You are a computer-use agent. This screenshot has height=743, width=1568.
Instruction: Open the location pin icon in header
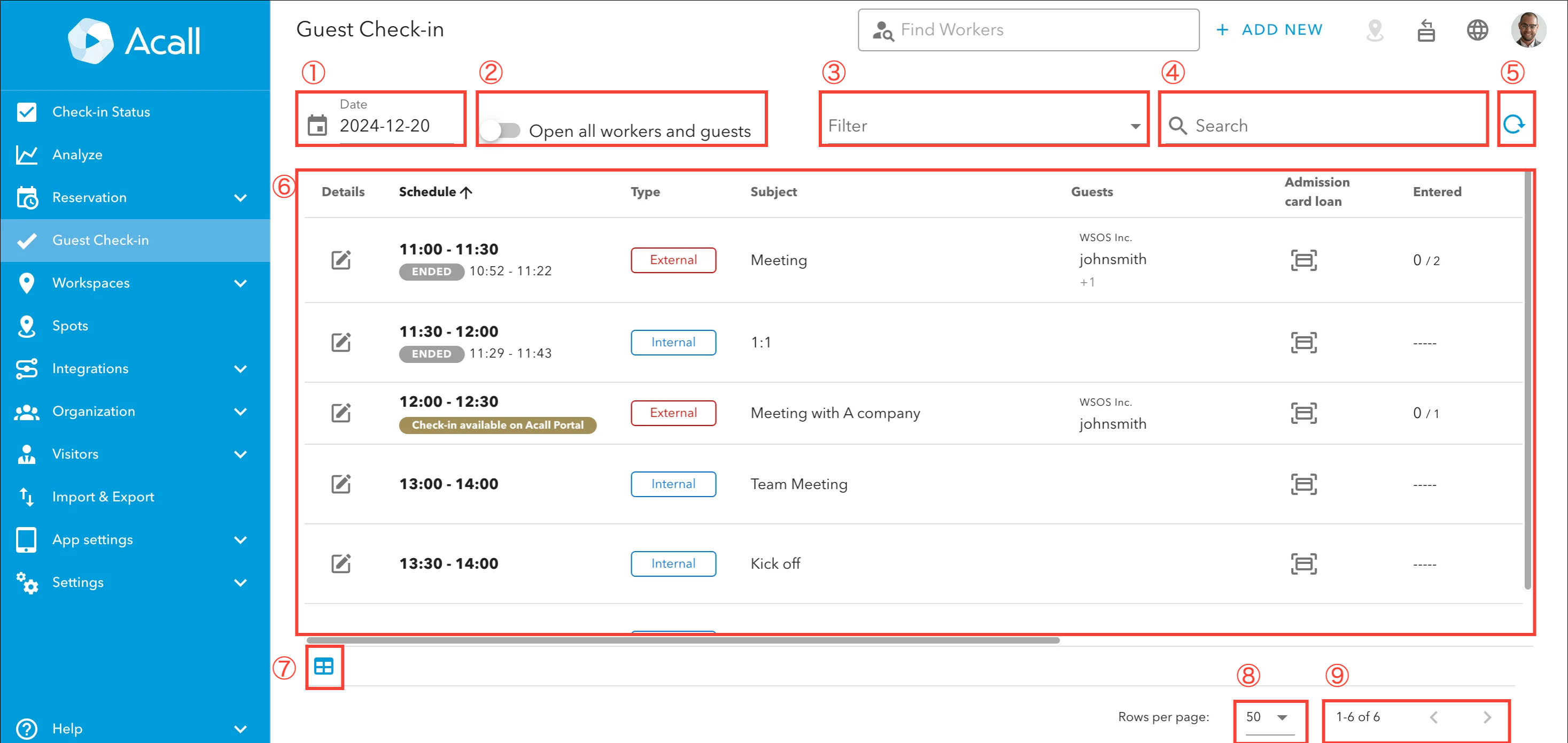(x=1375, y=30)
